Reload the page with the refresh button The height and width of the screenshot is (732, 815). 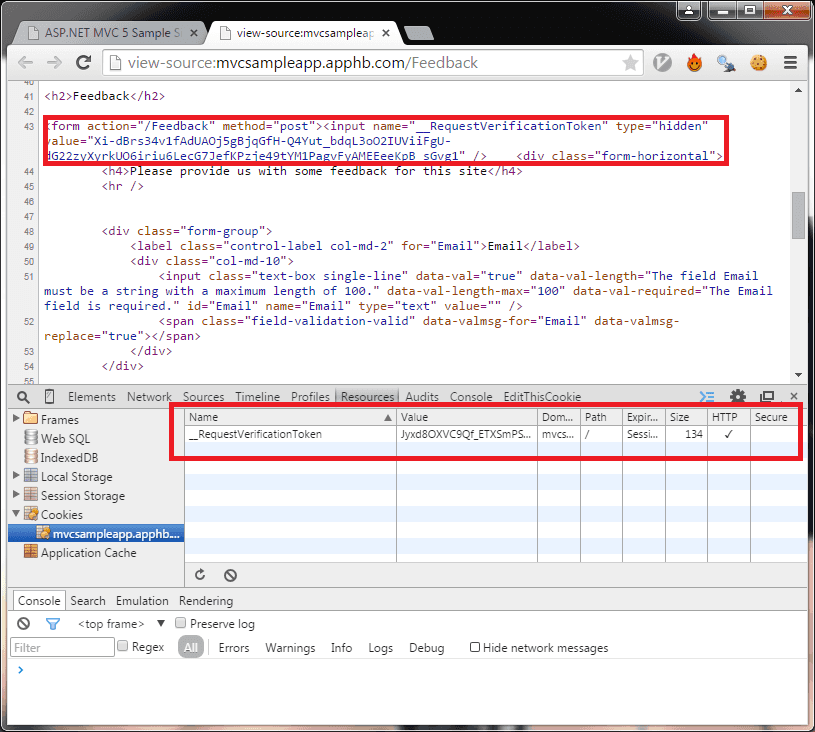(x=85, y=63)
